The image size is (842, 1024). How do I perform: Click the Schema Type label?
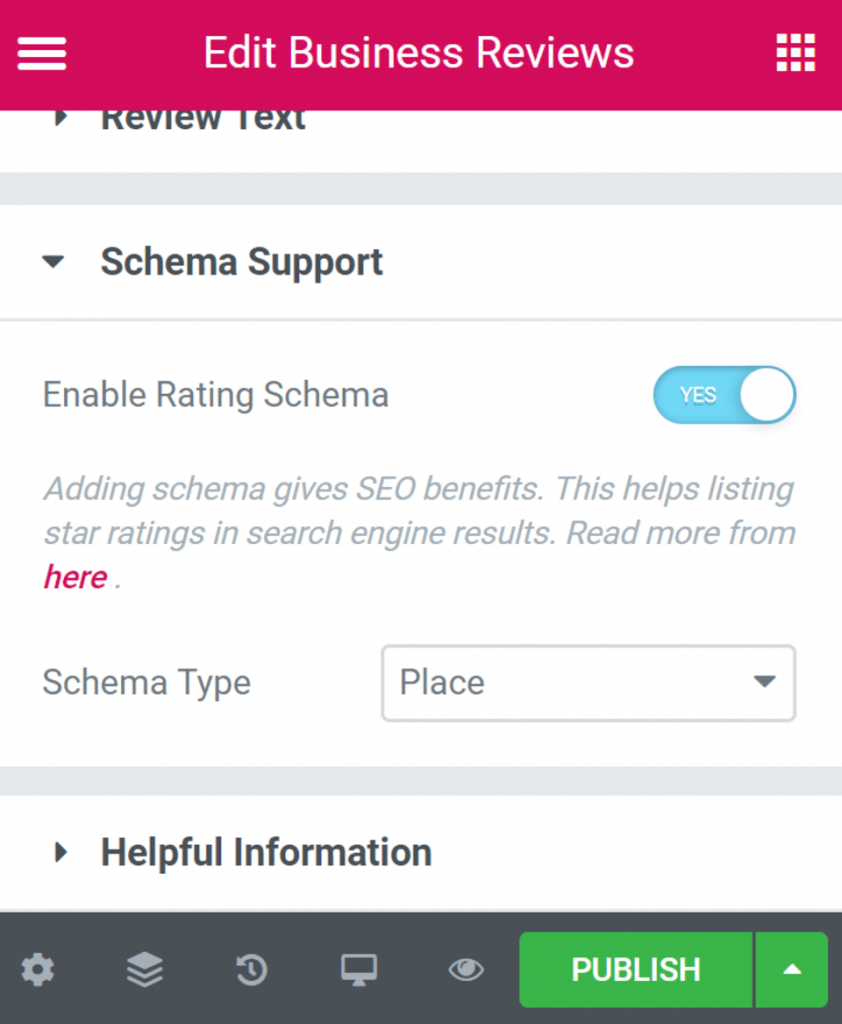(147, 683)
